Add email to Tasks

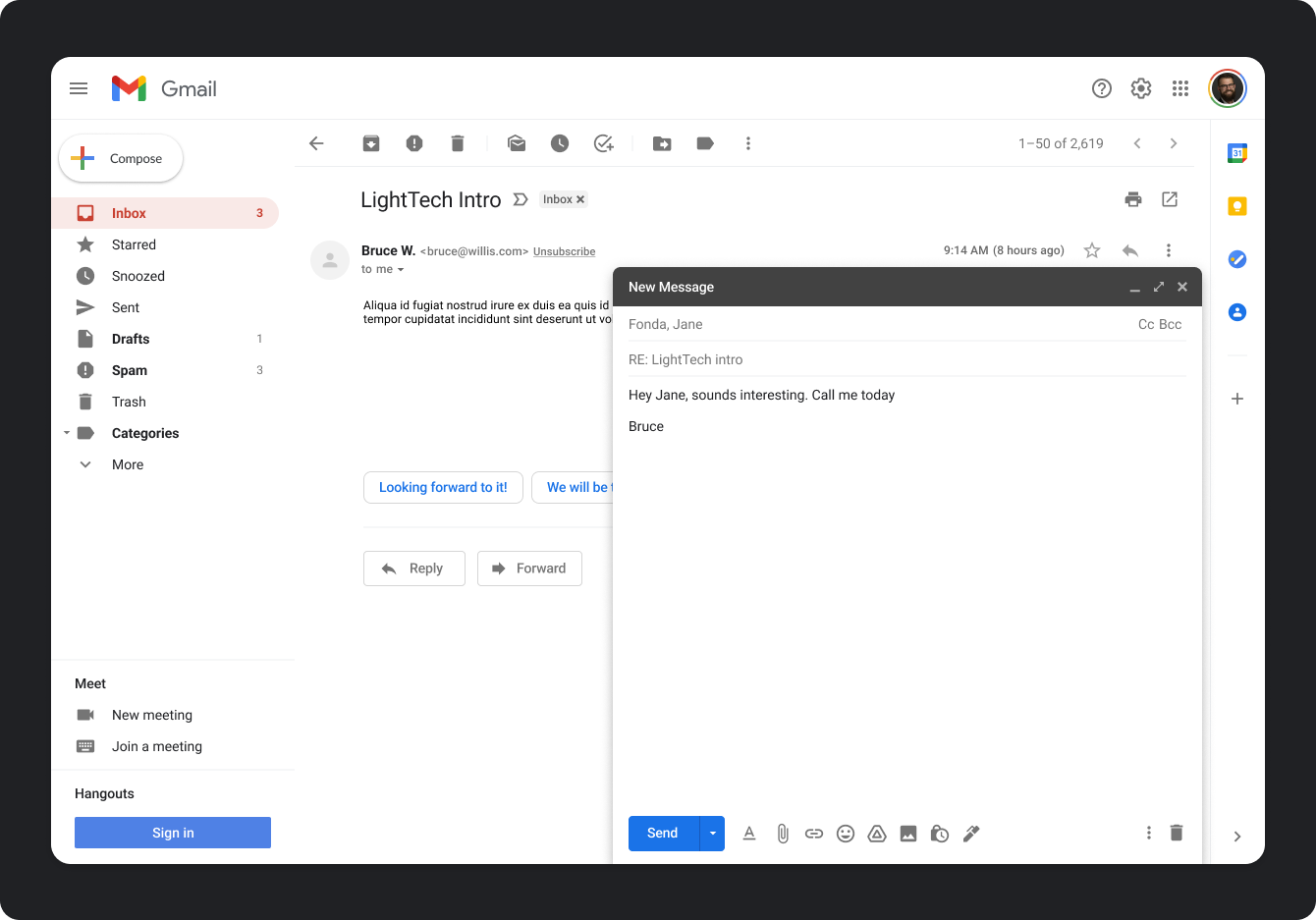pyautogui.click(x=604, y=143)
